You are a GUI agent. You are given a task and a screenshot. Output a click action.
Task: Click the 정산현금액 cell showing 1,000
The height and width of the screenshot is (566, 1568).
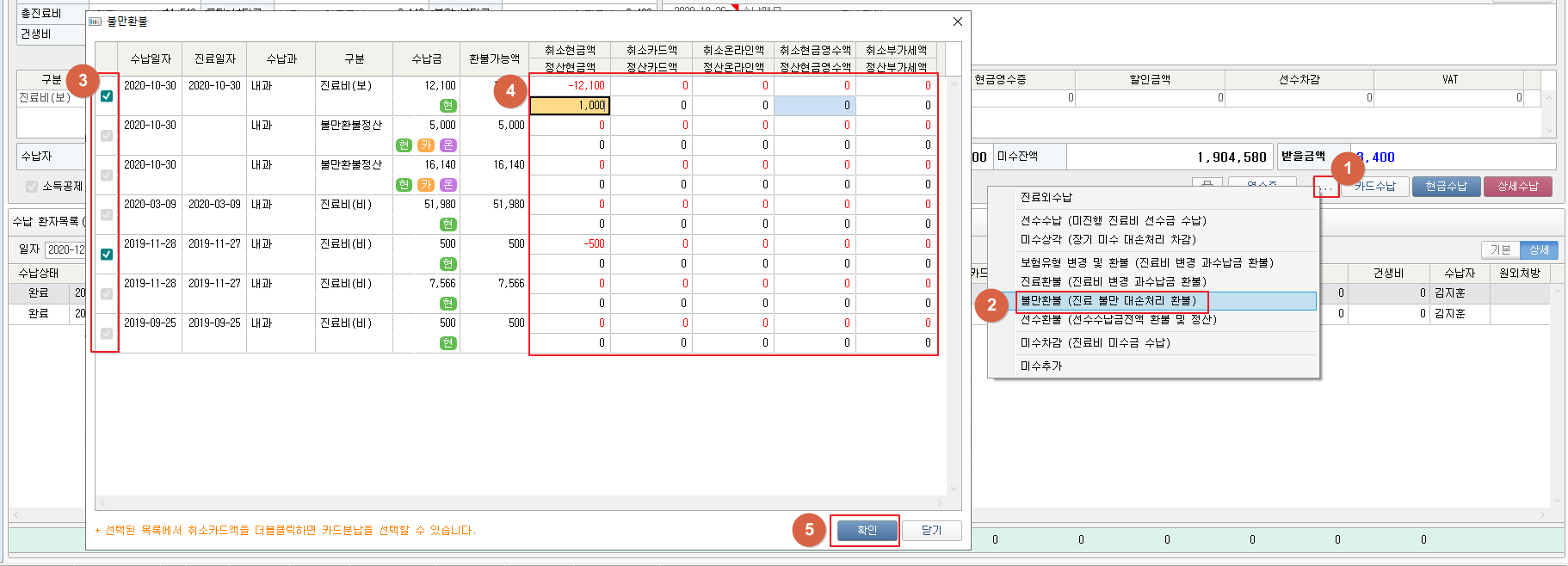(x=570, y=106)
